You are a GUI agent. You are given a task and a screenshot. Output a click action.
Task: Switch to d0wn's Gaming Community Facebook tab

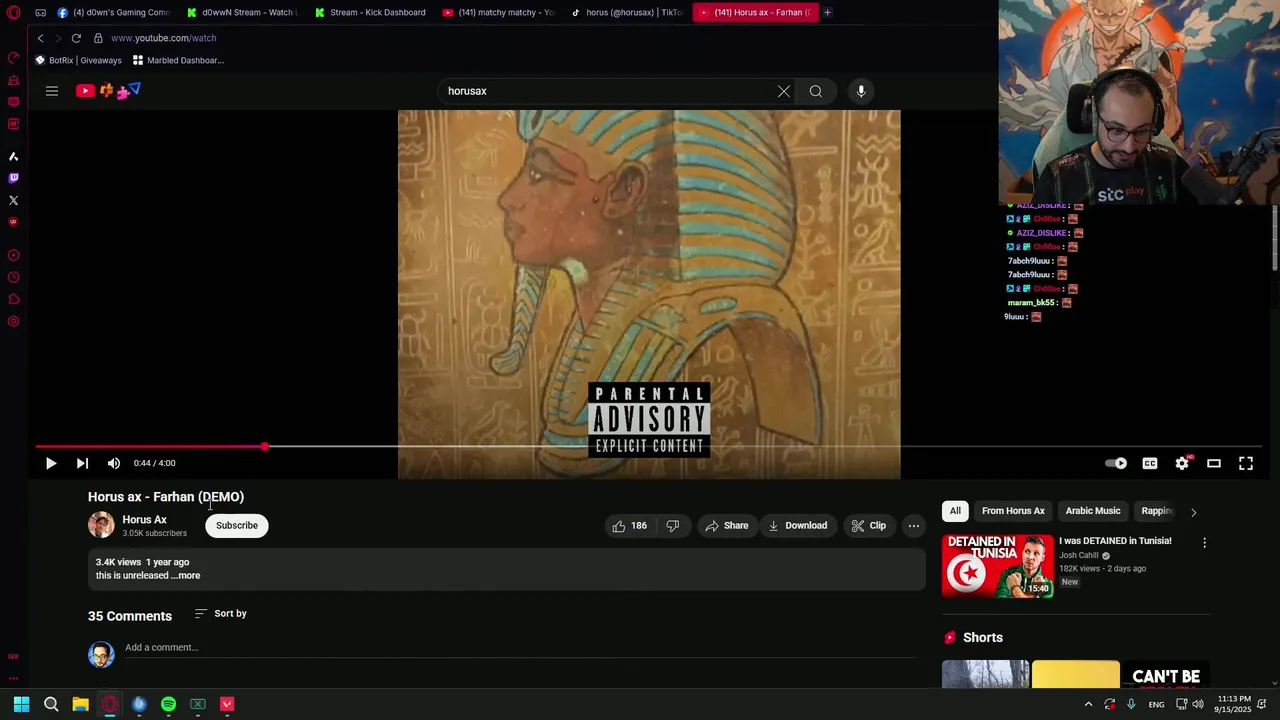(113, 12)
